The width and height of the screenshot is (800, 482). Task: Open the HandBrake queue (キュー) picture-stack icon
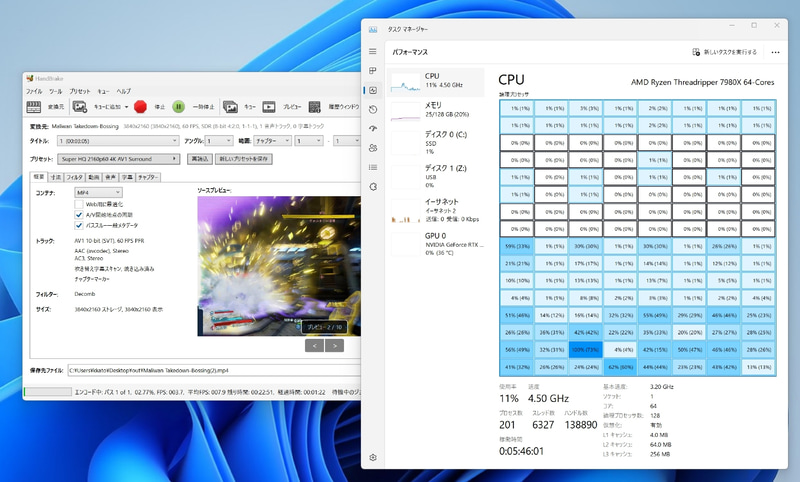[x=231, y=107]
